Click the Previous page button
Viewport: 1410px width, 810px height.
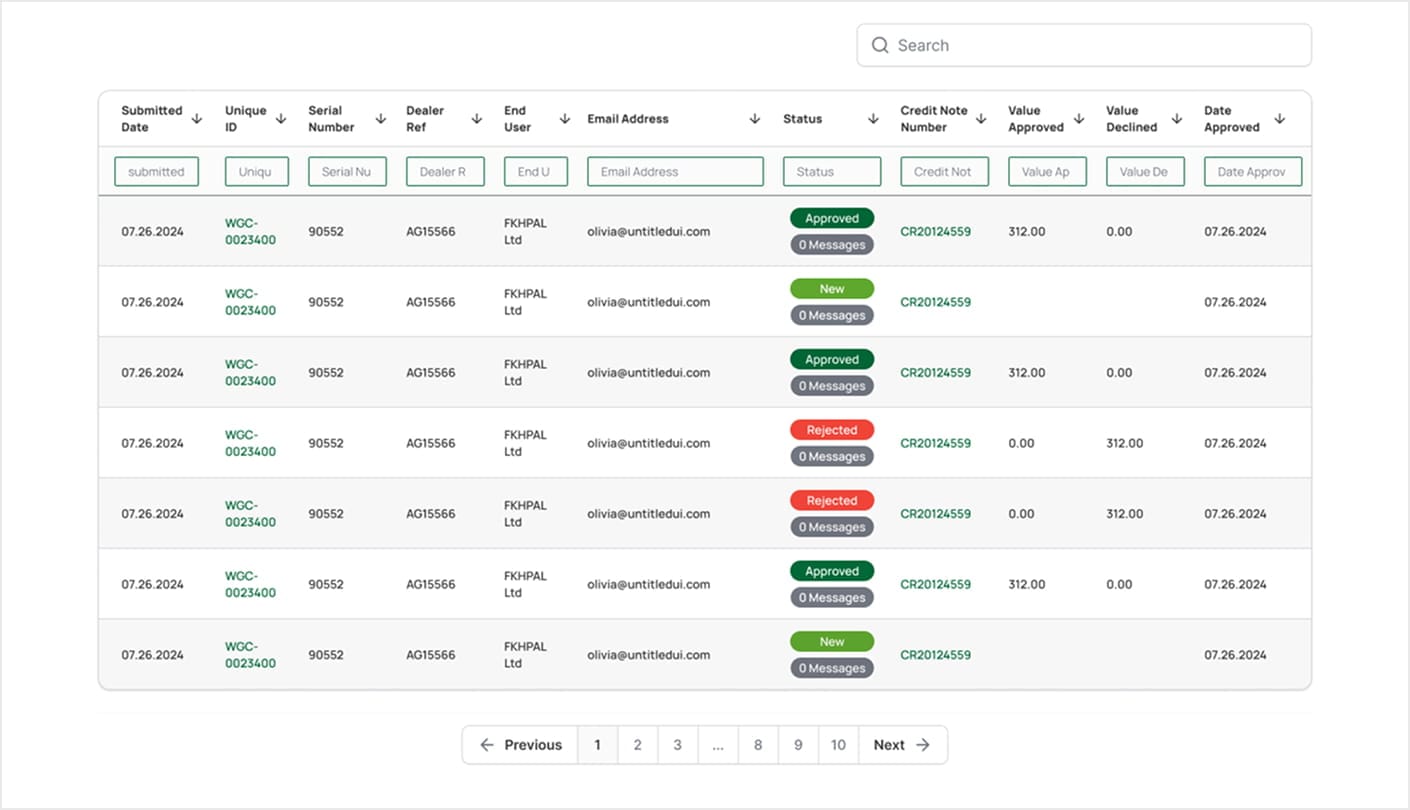tap(520, 745)
